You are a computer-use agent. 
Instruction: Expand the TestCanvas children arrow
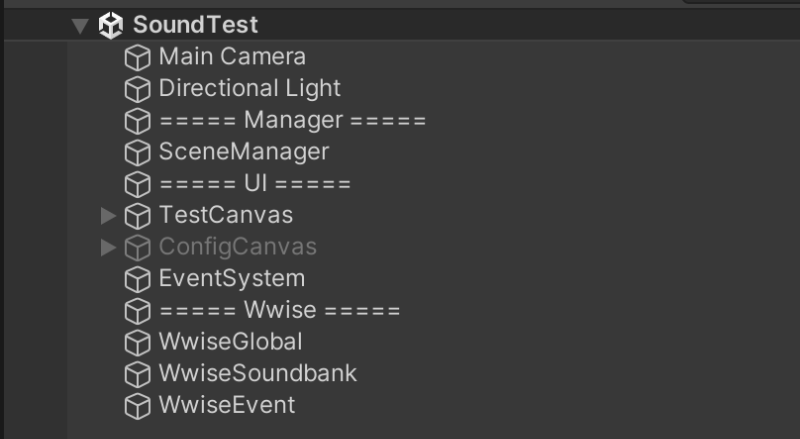[x=109, y=215]
